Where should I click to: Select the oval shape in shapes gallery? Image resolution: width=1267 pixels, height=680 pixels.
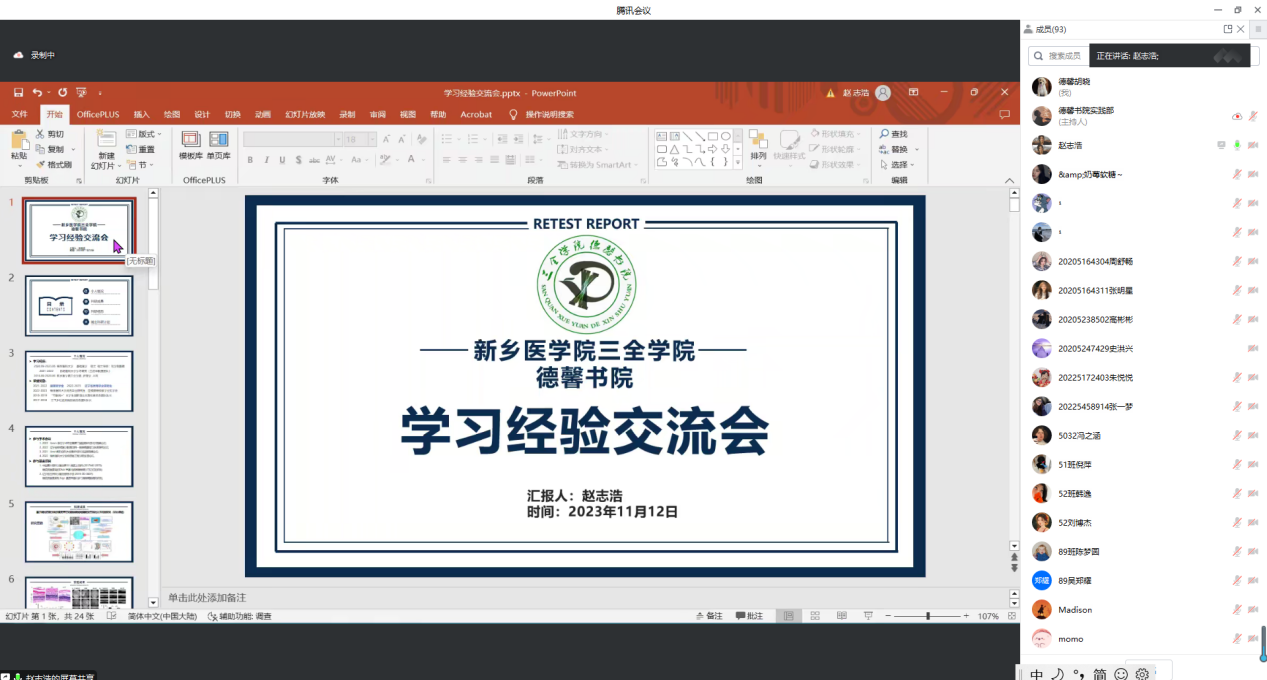[725, 136]
